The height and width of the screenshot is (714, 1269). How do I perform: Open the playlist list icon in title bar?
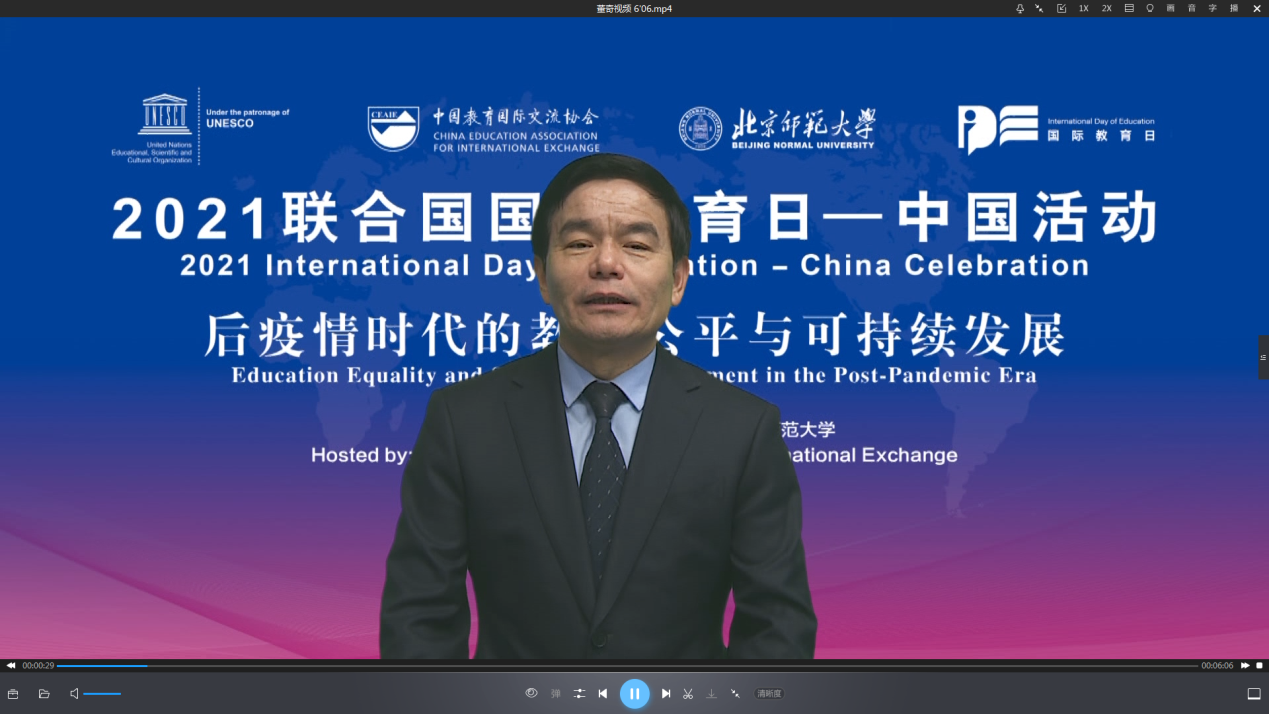(1129, 9)
